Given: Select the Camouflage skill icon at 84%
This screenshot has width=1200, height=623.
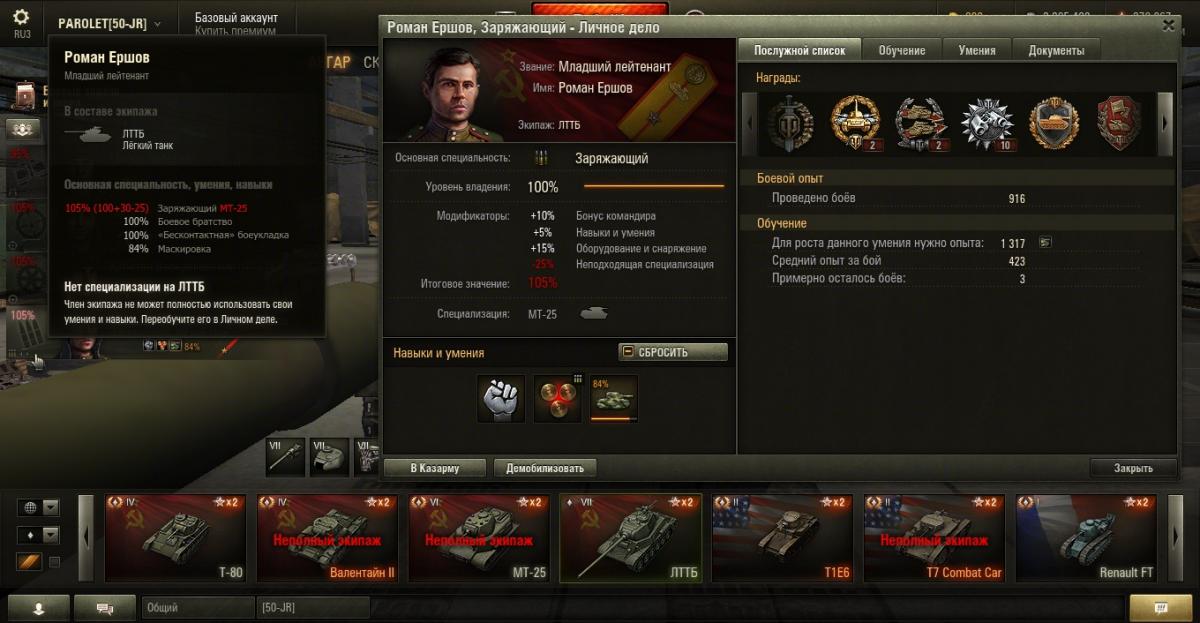Looking at the screenshot, I should (613, 399).
